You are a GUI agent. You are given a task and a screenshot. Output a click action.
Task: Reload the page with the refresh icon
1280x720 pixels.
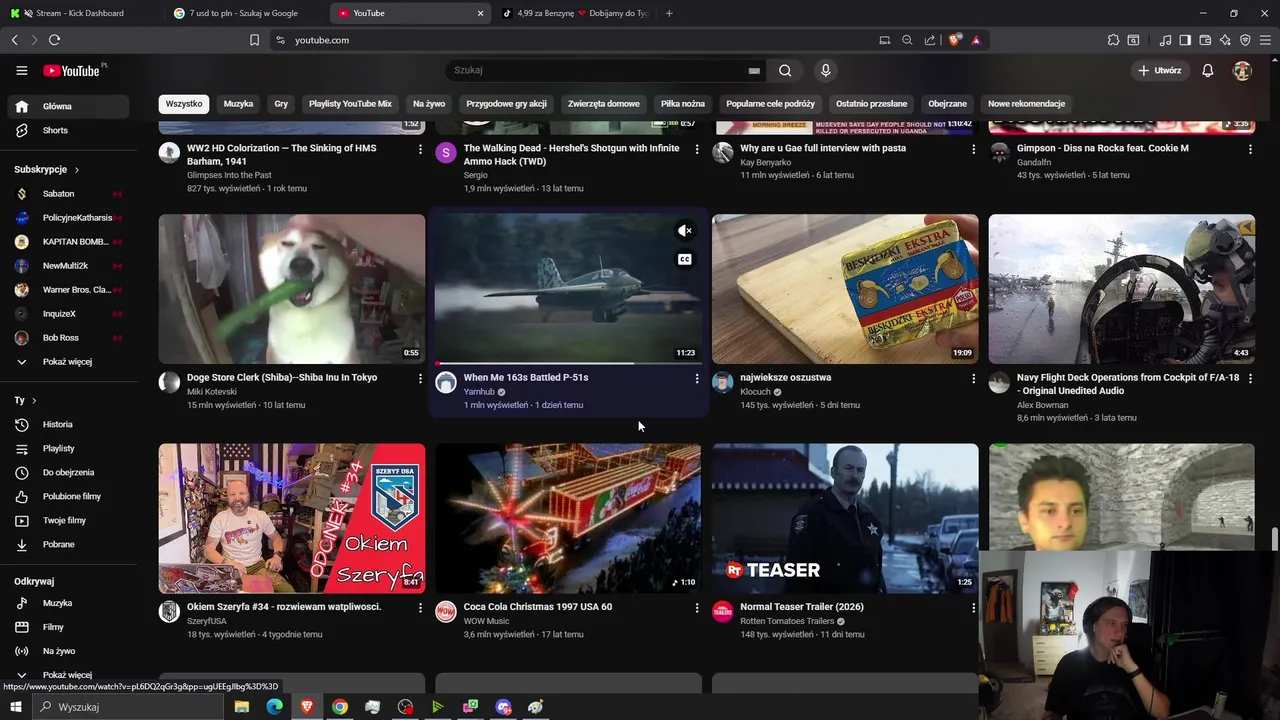[x=54, y=40]
